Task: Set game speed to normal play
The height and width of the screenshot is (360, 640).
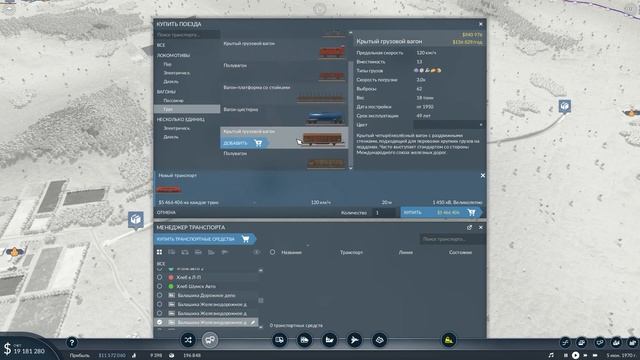Action: pyautogui.click(x=576, y=355)
